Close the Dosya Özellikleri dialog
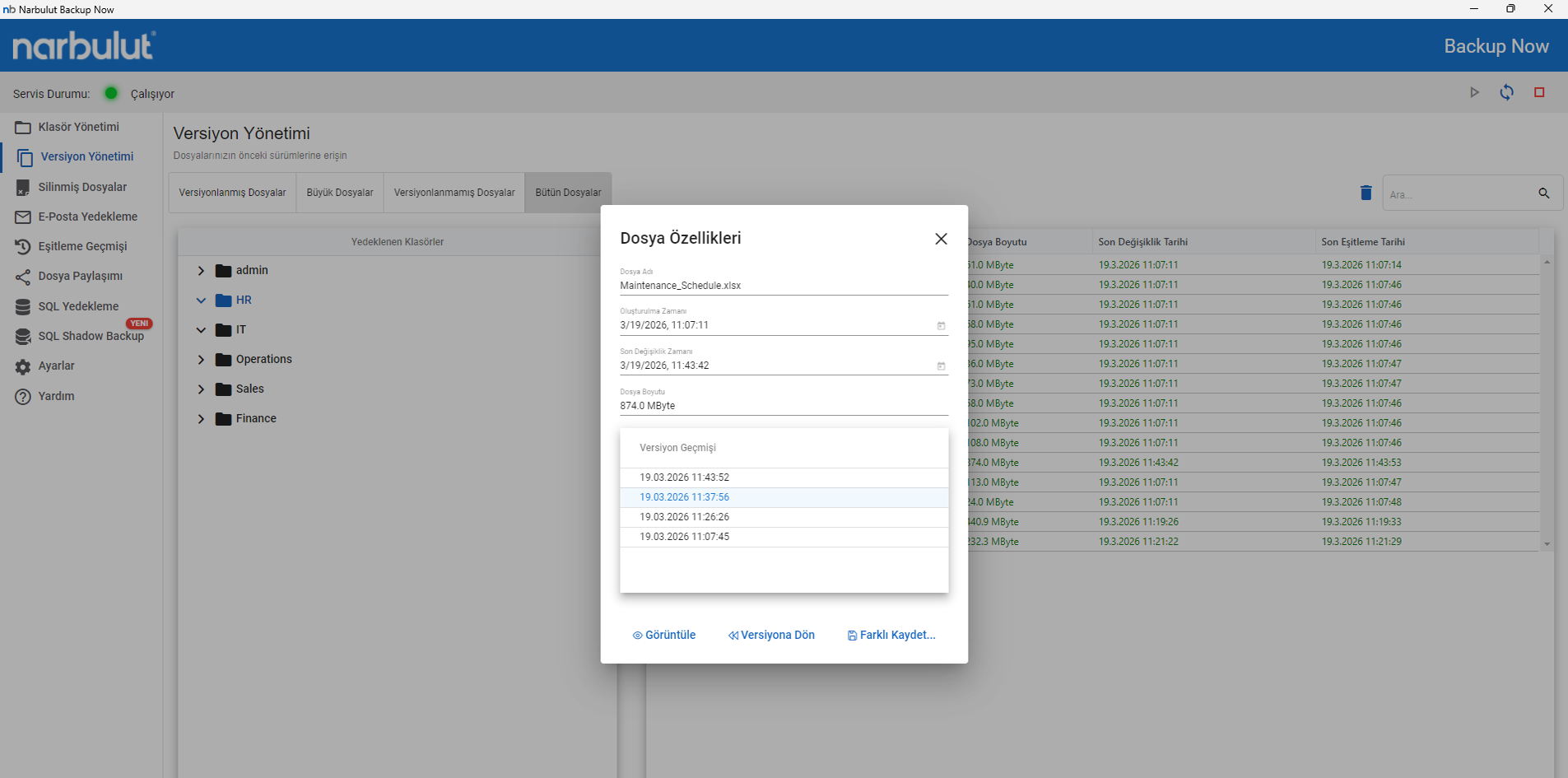Viewport: 1568px width, 778px height. (941, 239)
